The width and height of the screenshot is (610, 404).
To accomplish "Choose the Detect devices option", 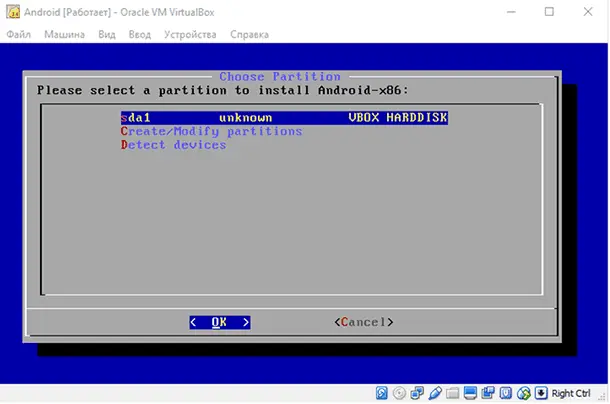I will click(x=173, y=145).
